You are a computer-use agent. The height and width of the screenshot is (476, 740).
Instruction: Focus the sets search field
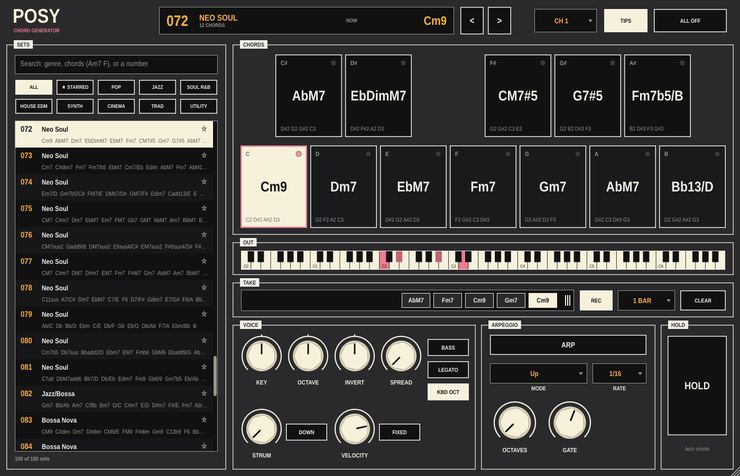pyautogui.click(x=116, y=64)
